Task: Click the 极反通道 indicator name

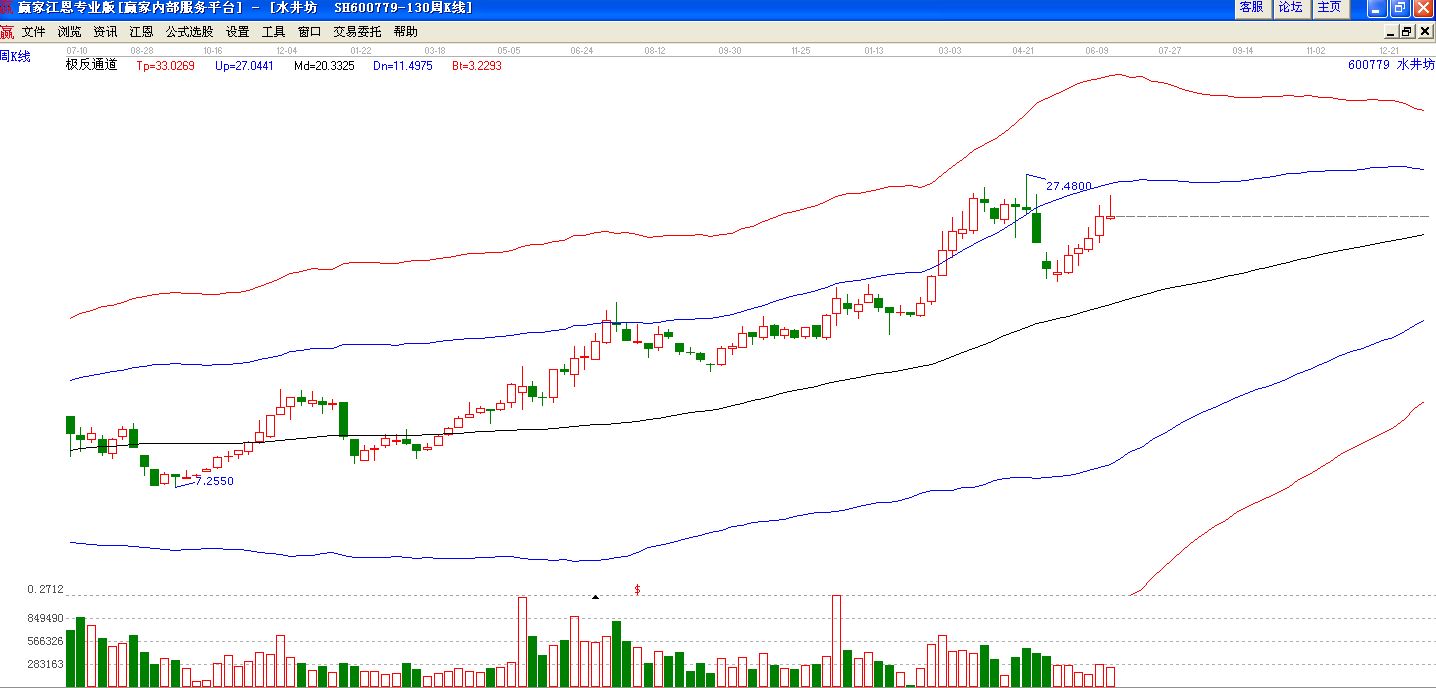Action: click(91, 65)
